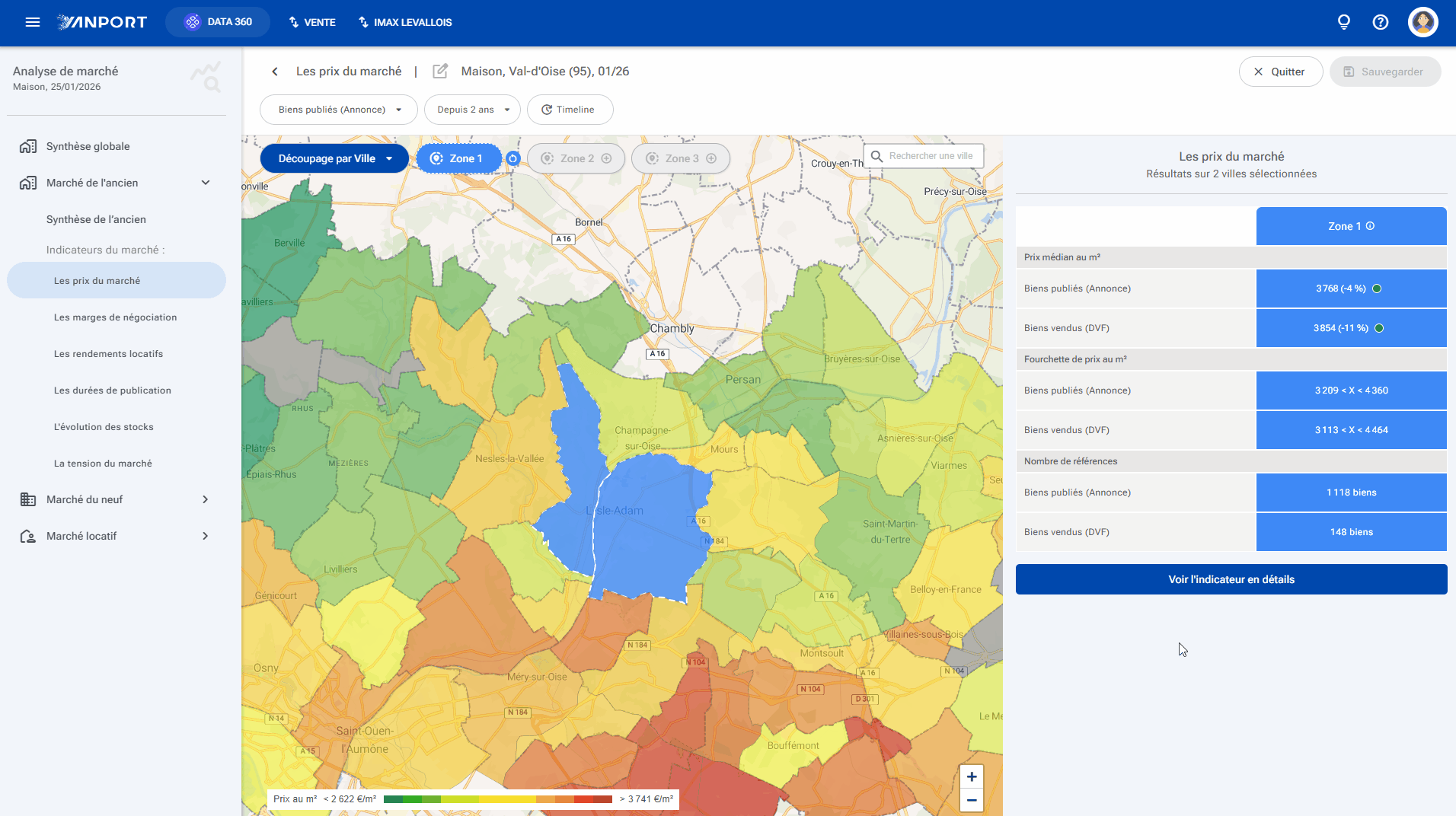Open the Biens publiés (Annonce) dropdown
The height and width of the screenshot is (816, 1456).
338,110
